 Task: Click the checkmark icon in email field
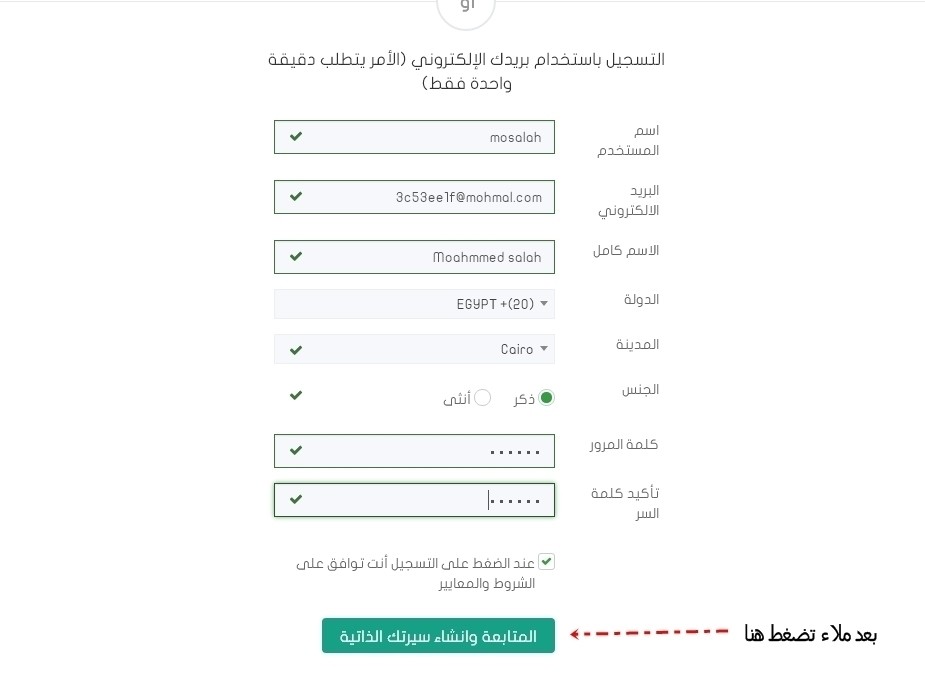click(x=296, y=197)
